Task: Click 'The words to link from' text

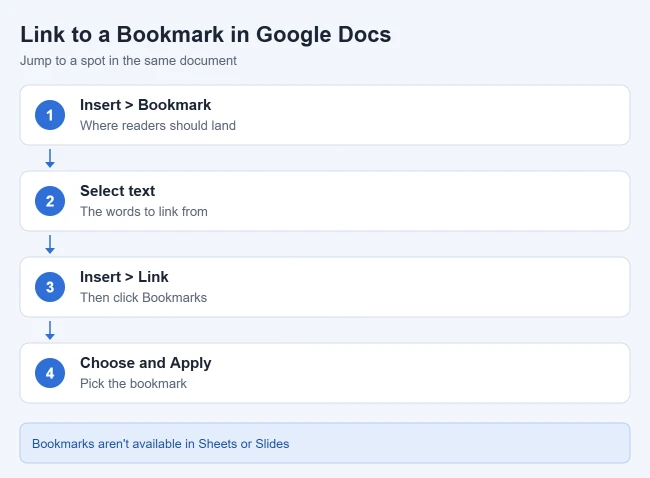Action: pyautogui.click(x=144, y=212)
